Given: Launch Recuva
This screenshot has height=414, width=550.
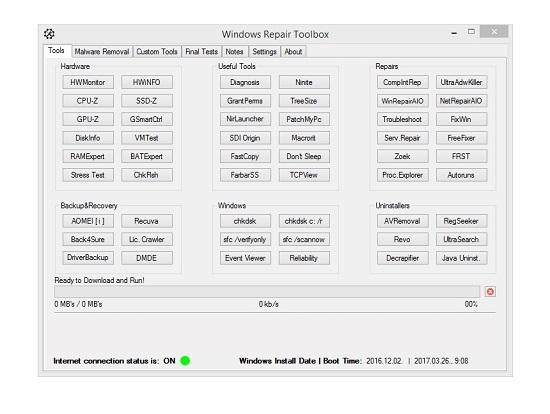Looking at the screenshot, I should [147, 221].
